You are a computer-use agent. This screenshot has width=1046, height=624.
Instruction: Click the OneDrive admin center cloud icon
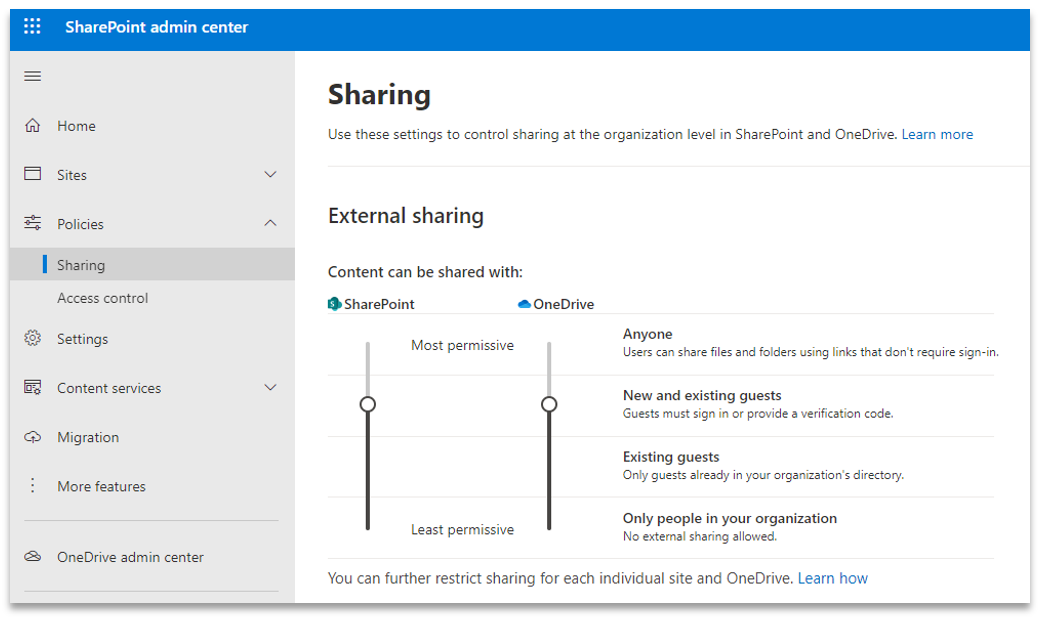click(x=33, y=557)
